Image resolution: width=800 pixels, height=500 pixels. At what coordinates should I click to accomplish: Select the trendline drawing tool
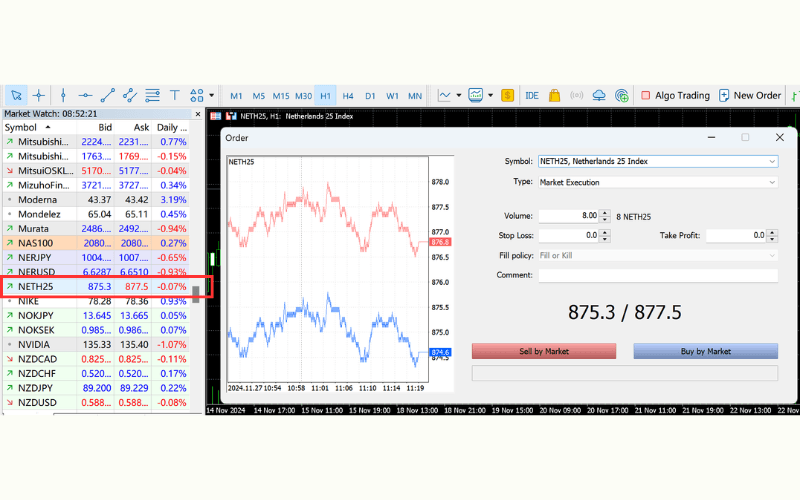coord(108,96)
